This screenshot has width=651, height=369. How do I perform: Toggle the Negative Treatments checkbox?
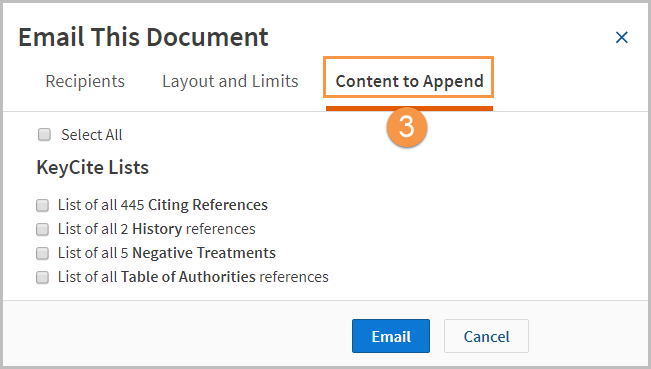coord(42,253)
